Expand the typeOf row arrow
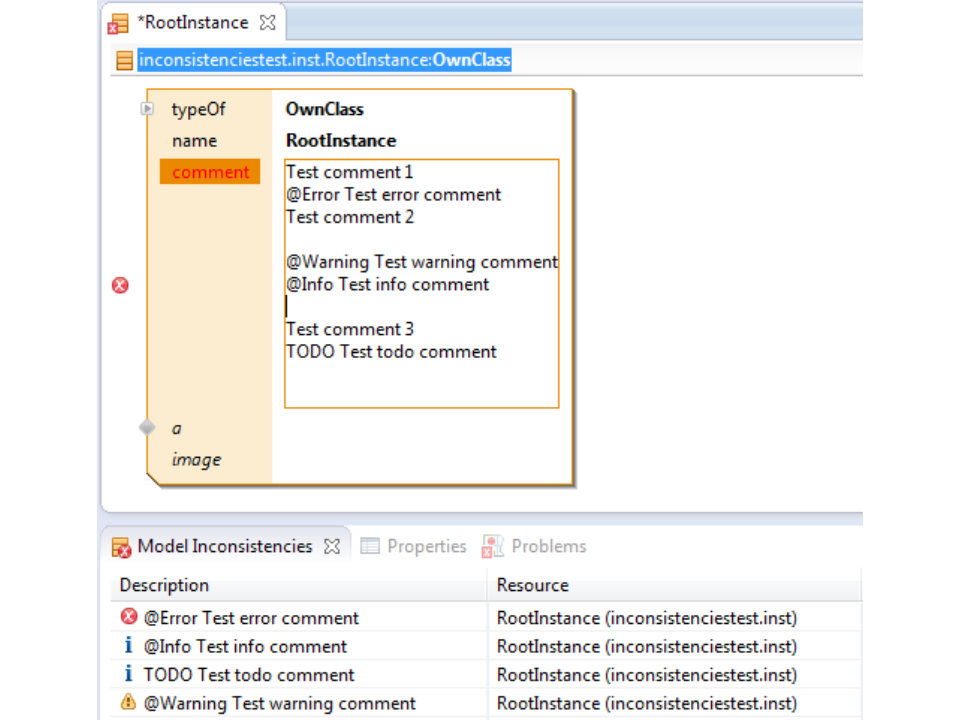This screenshot has width=960, height=720. tap(147, 109)
